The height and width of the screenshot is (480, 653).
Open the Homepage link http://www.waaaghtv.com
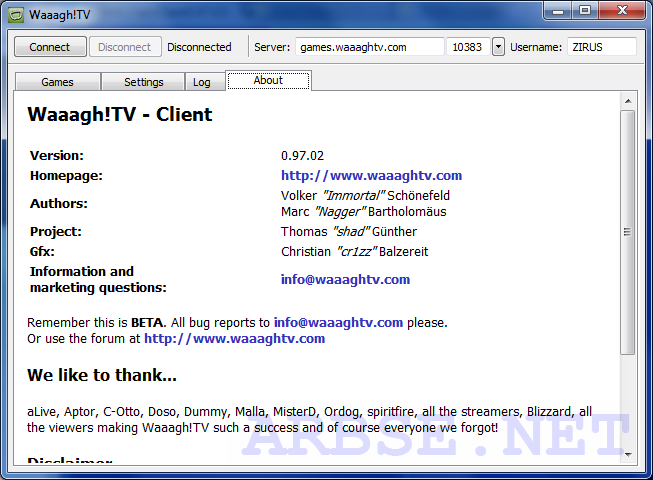pyautogui.click(x=371, y=176)
